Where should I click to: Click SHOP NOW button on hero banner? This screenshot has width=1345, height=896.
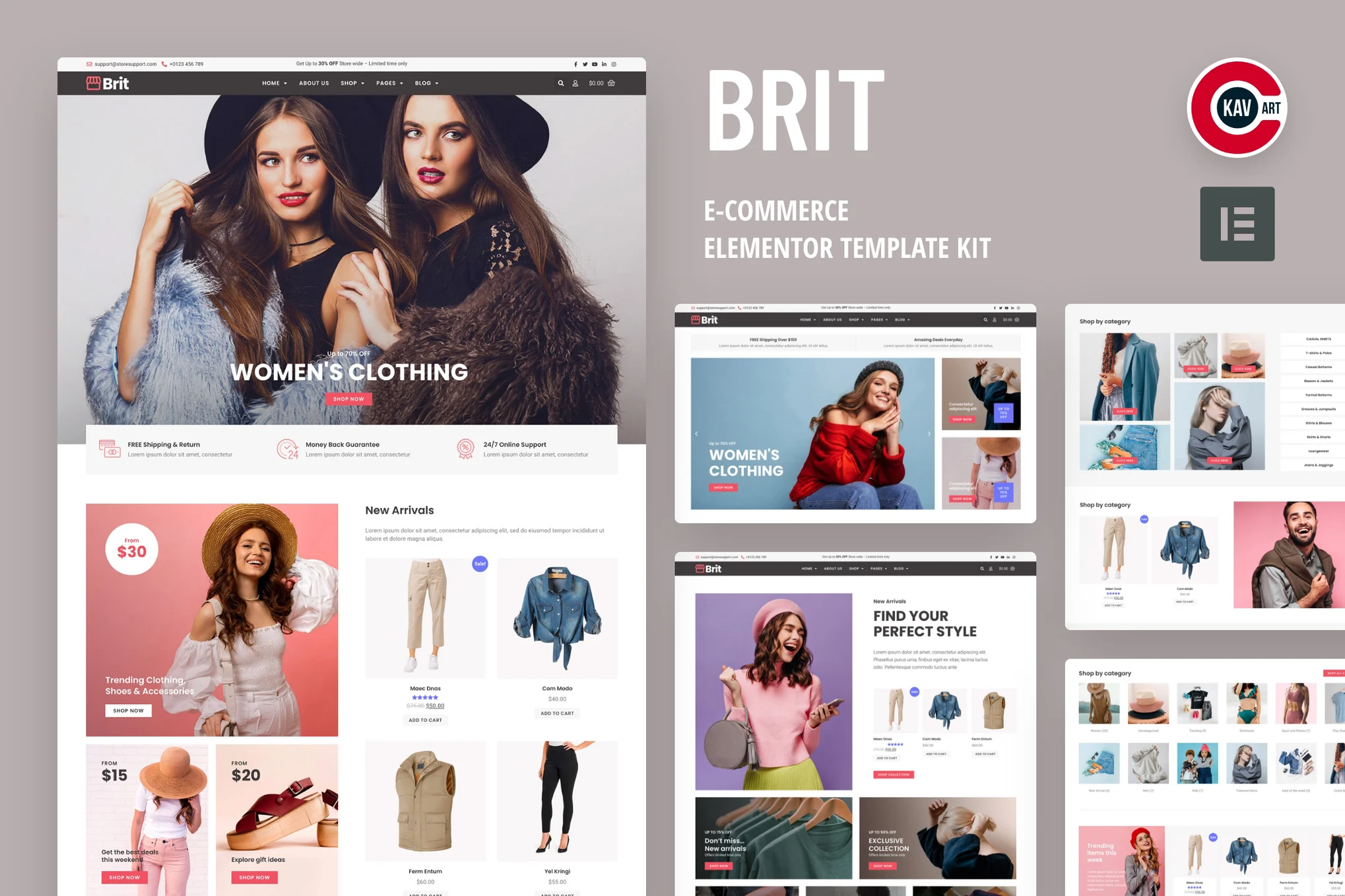coord(349,398)
